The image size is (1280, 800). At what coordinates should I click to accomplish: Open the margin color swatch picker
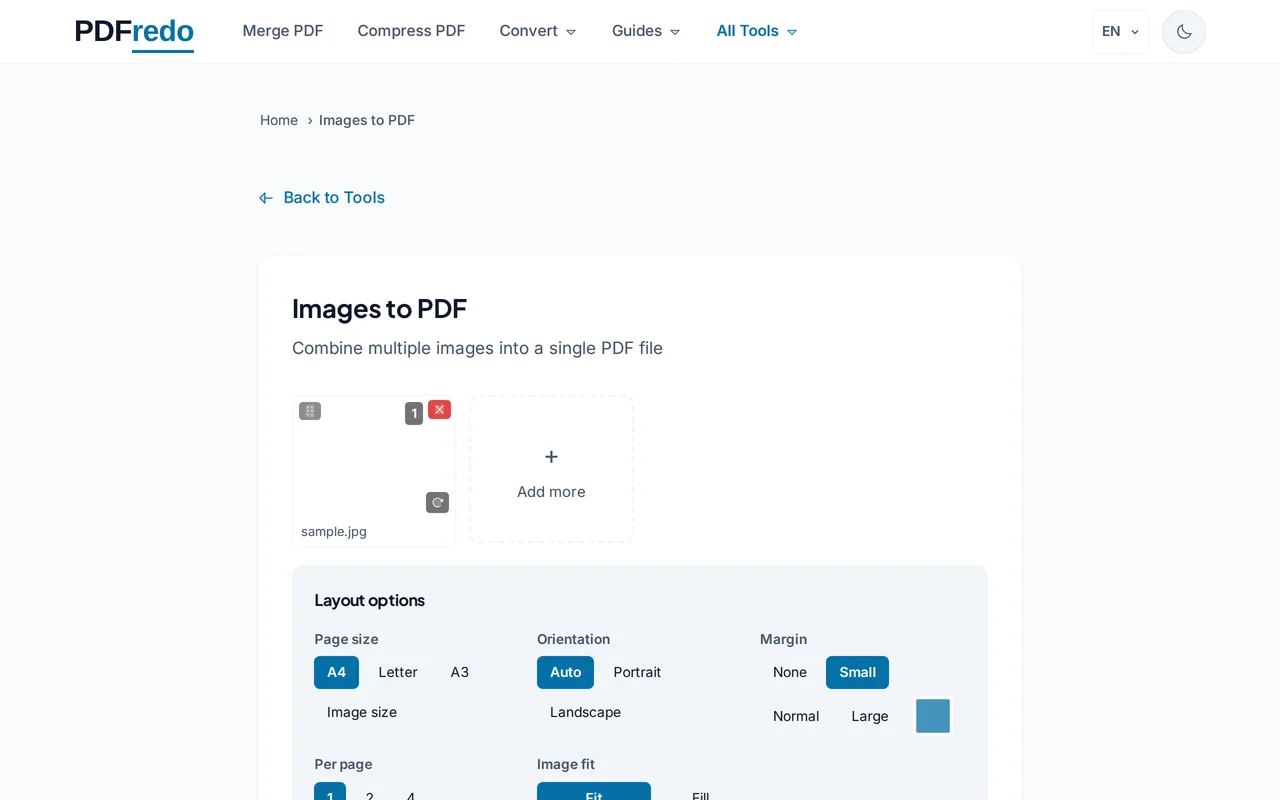(x=932, y=715)
